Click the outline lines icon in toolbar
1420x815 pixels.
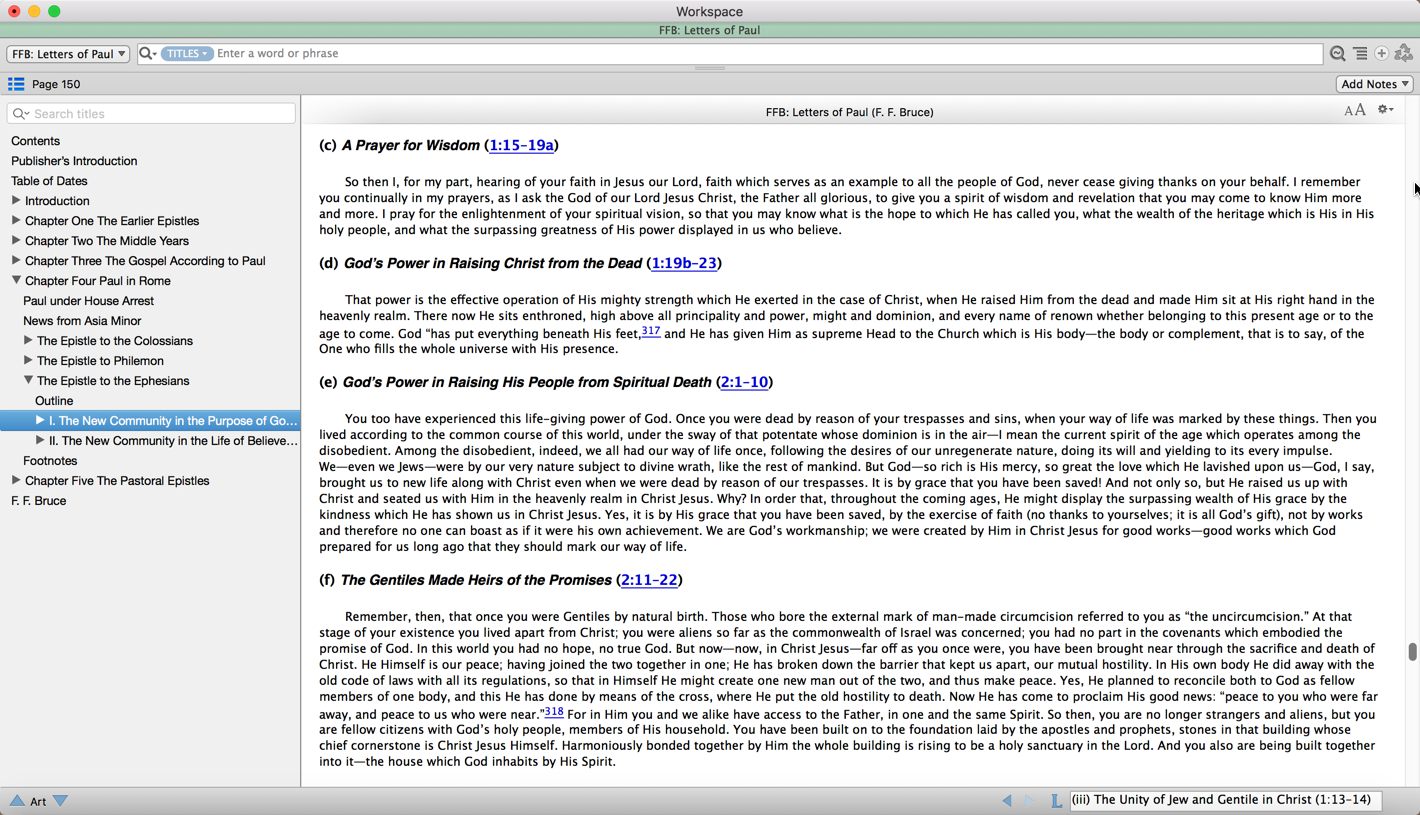(x=1360, y=54)
